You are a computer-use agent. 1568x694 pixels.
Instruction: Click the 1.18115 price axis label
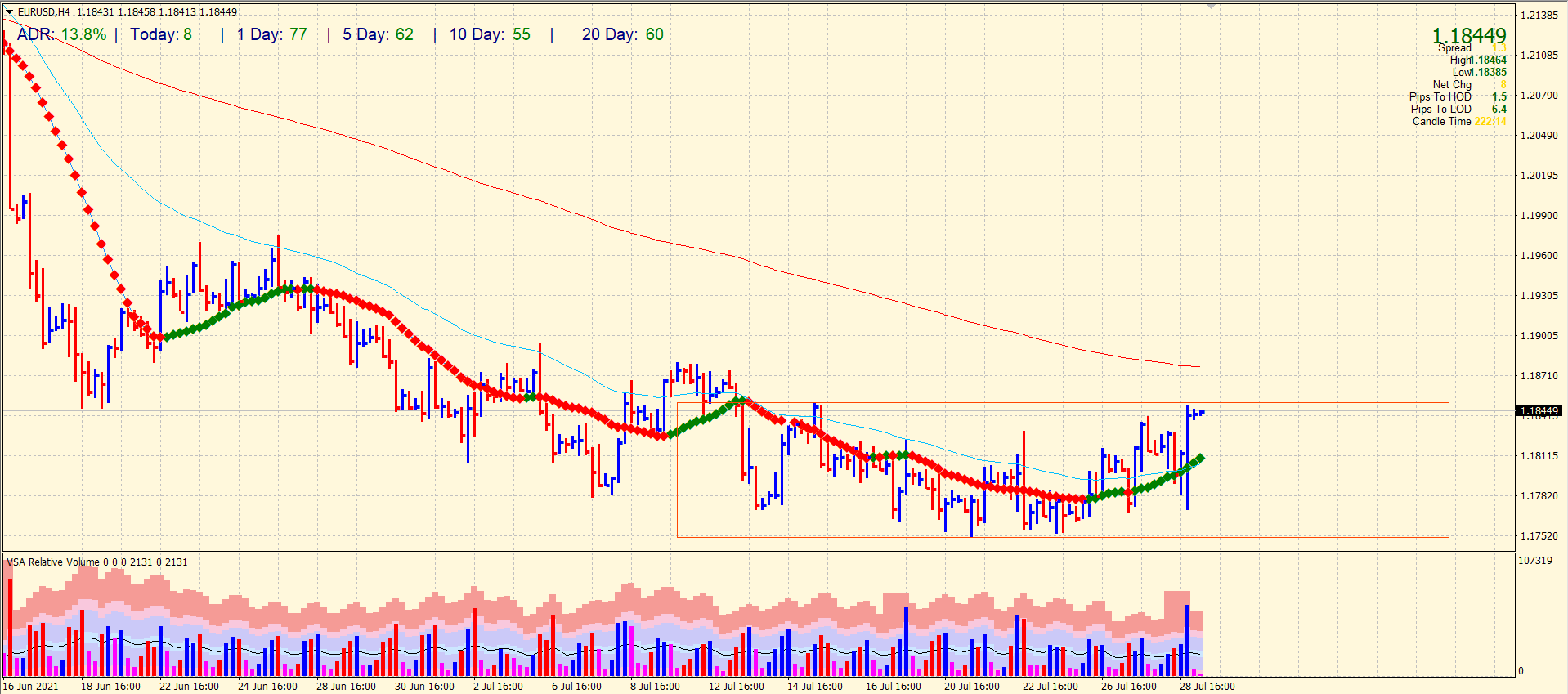(1539, 456)
